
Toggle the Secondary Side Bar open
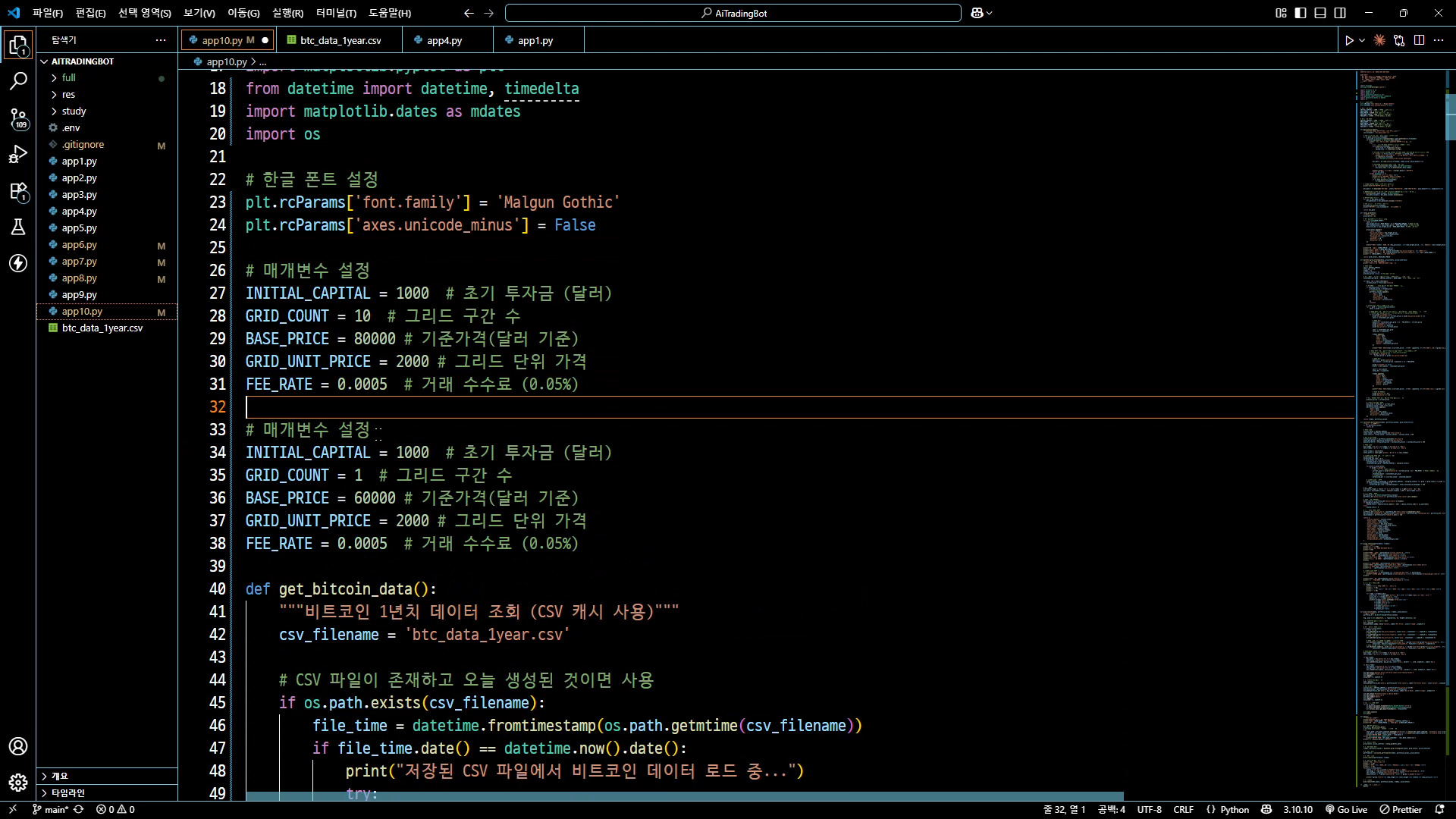pyautogui.click(x=1340, y=13)
